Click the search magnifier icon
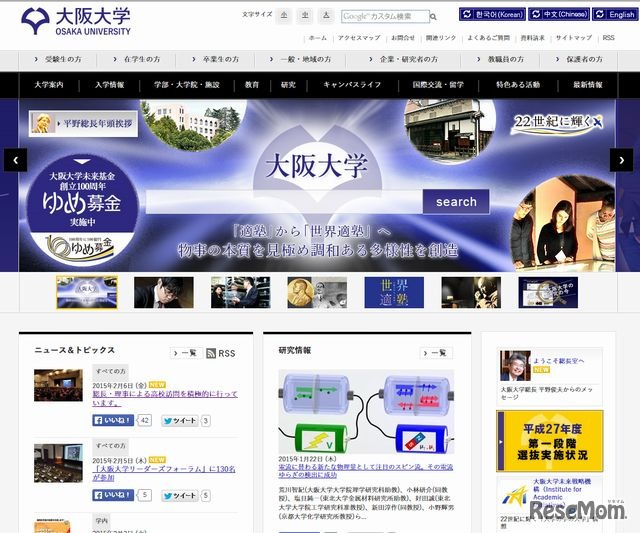This screenshot has width=640, height=533. 433,17
